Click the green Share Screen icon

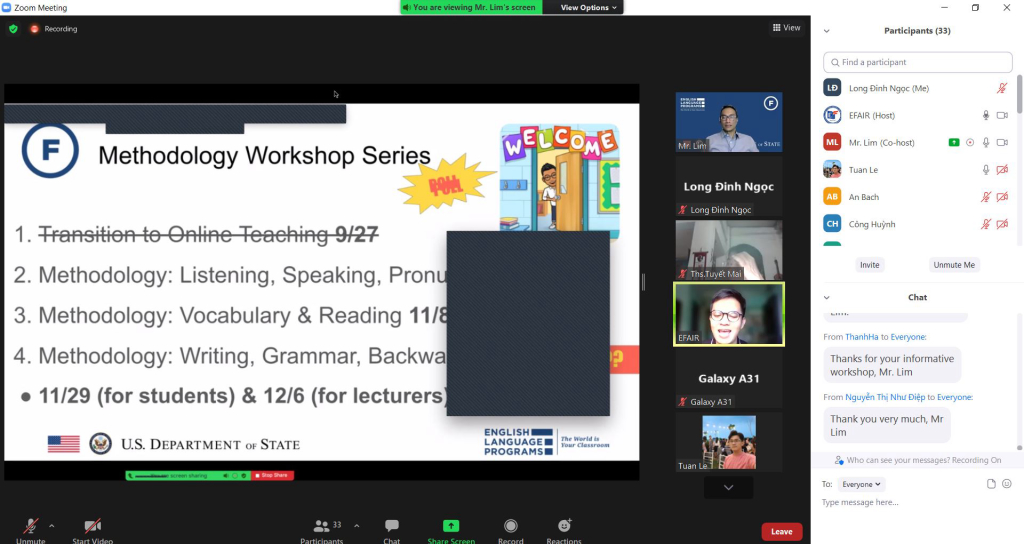(x=451, y=526)
